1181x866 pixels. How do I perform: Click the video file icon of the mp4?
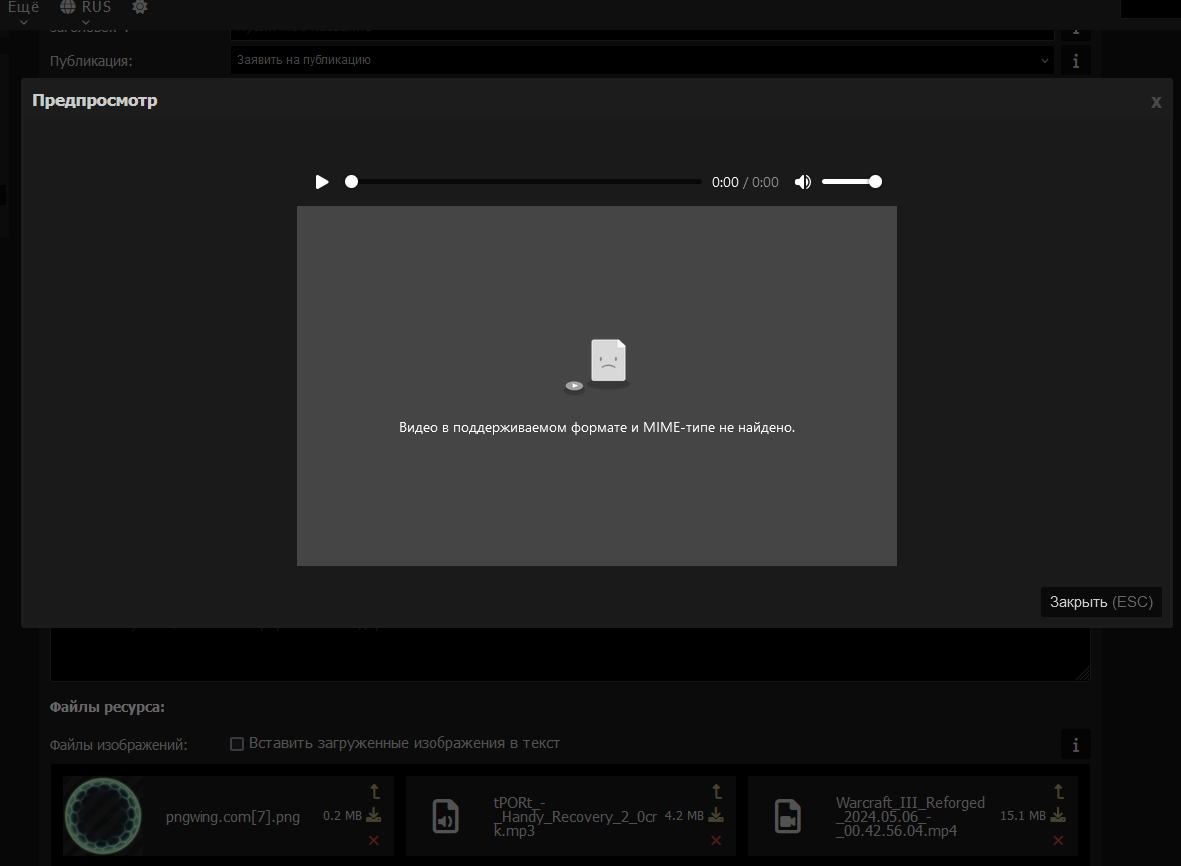click(x=788, y=816)
